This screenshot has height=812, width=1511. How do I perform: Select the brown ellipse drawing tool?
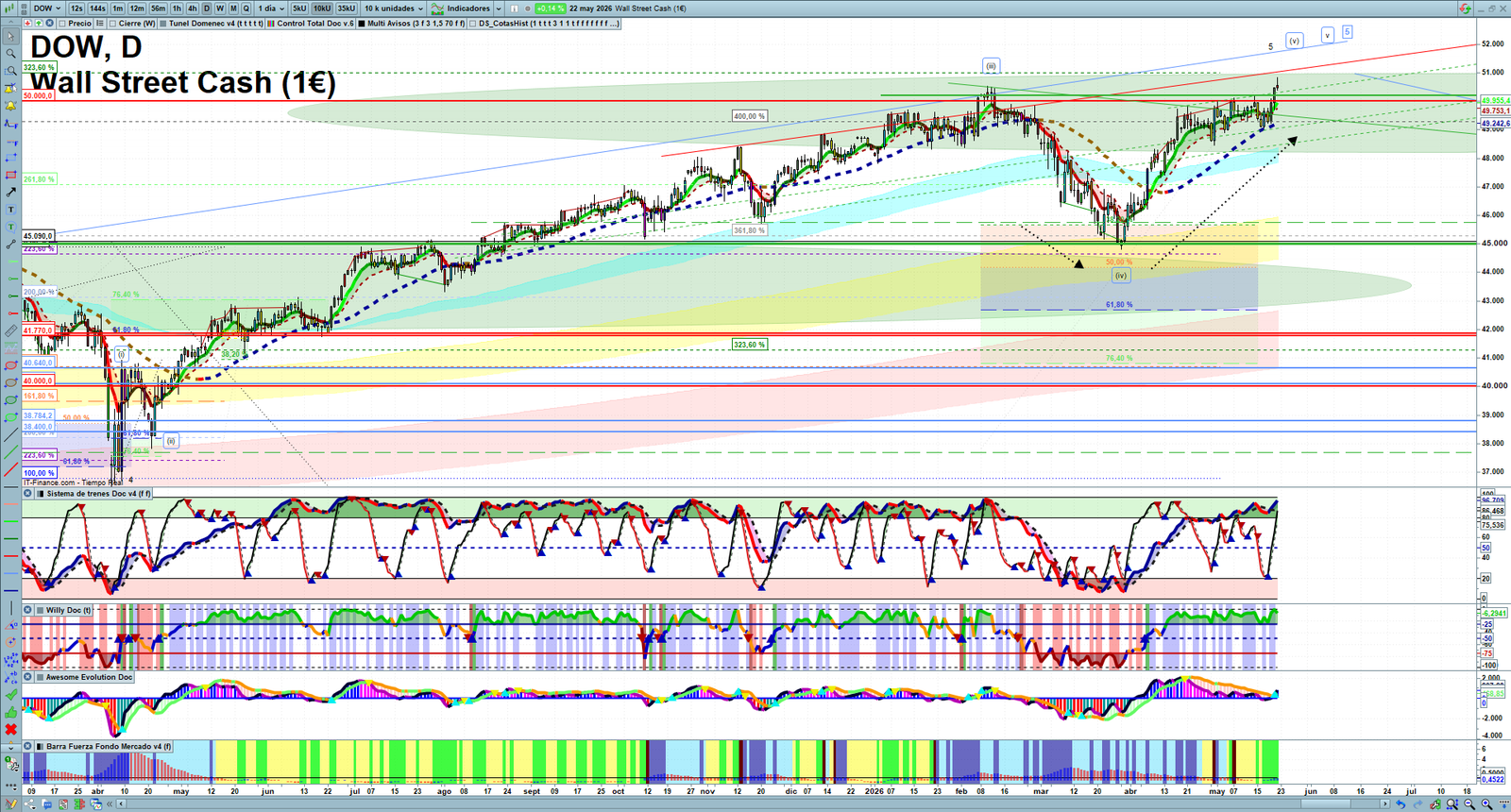coord(11,381)
